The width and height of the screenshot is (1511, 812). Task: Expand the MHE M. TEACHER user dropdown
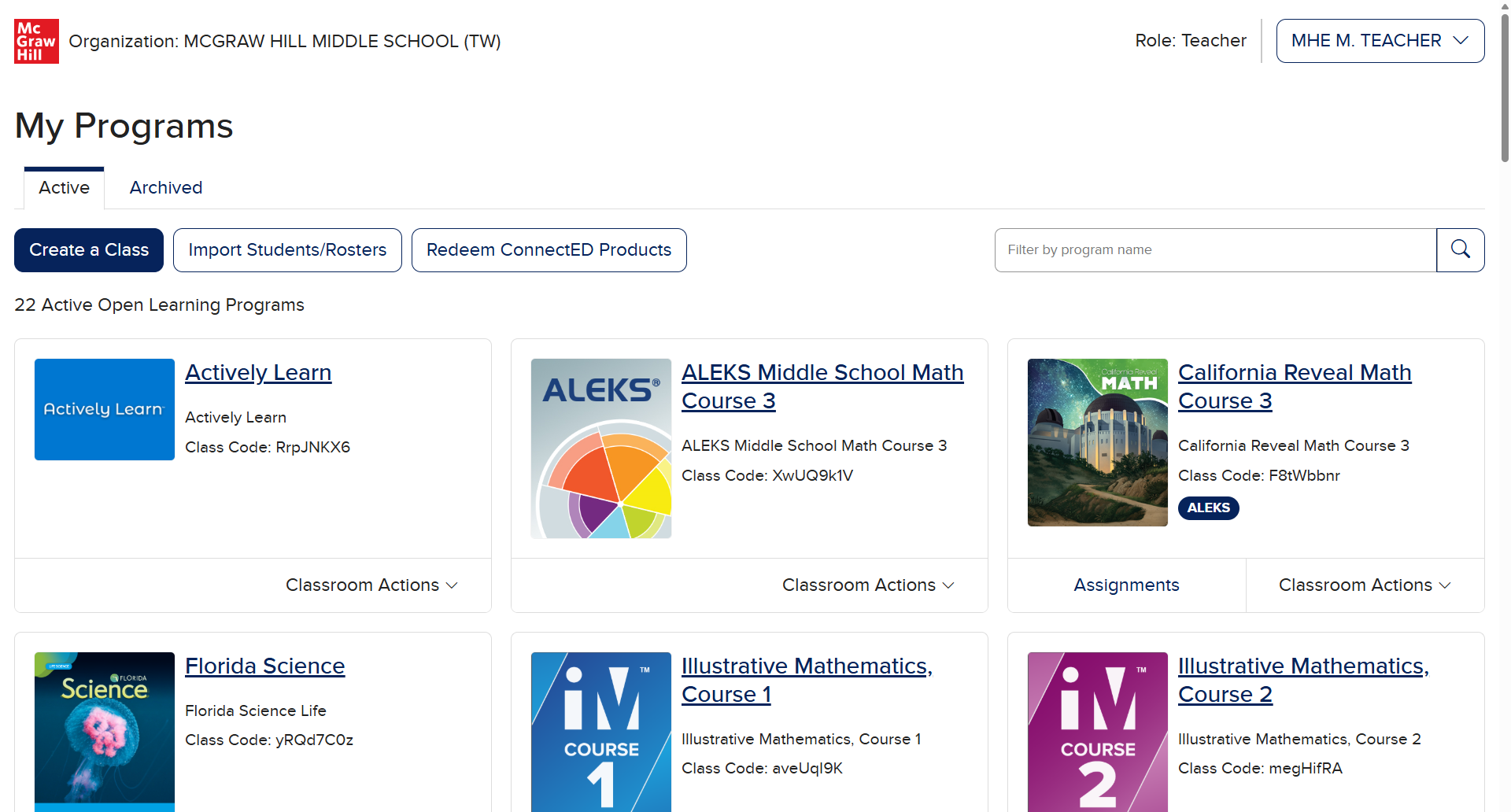coord(1380,41)
